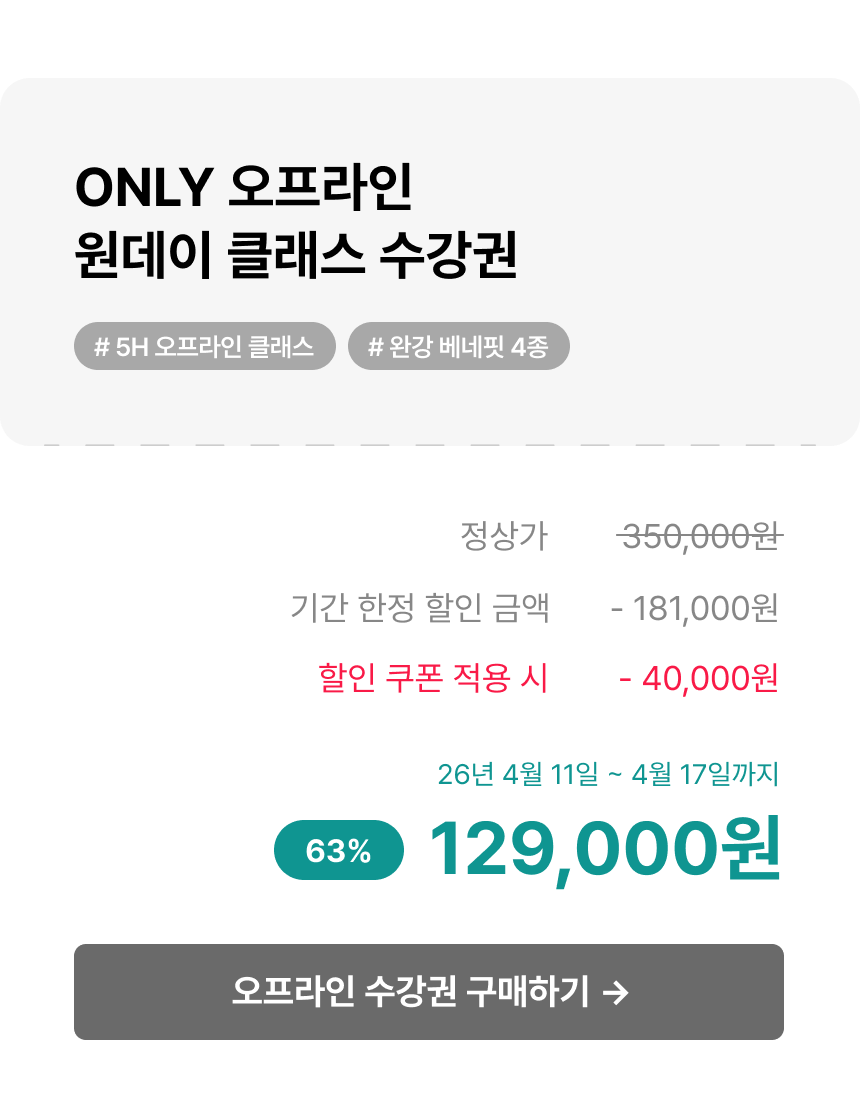Click the - 181,000원 discount amount
Viewport: 860px width, 1112px height.
click(694, 607)
